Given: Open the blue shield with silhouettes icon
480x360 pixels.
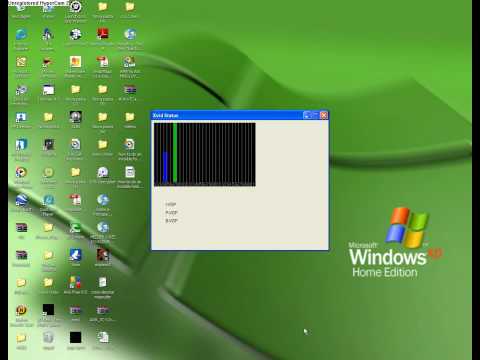Looking at the screenshot, I should click(x=21, y=145).
